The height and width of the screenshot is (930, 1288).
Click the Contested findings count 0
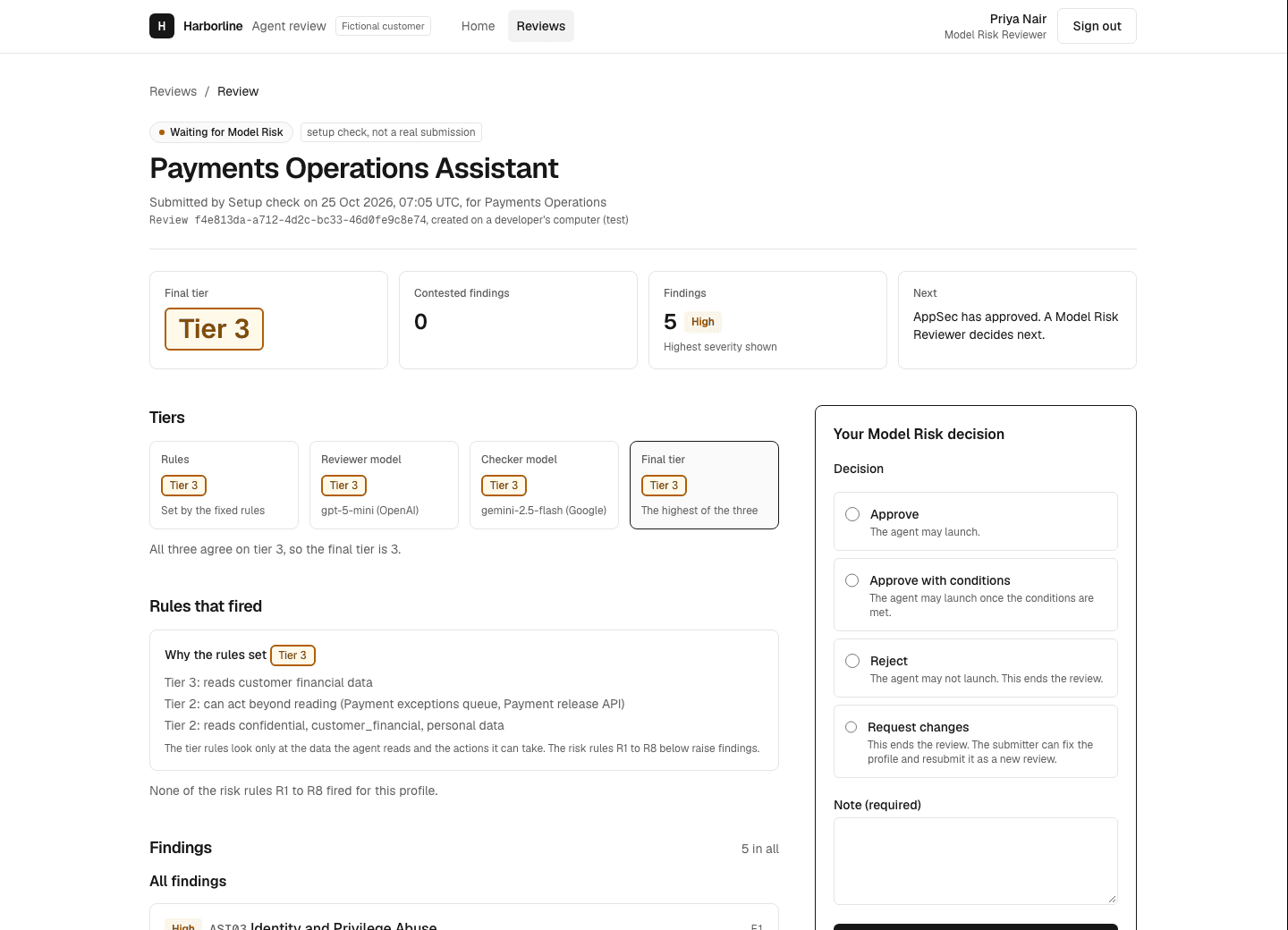420,322
